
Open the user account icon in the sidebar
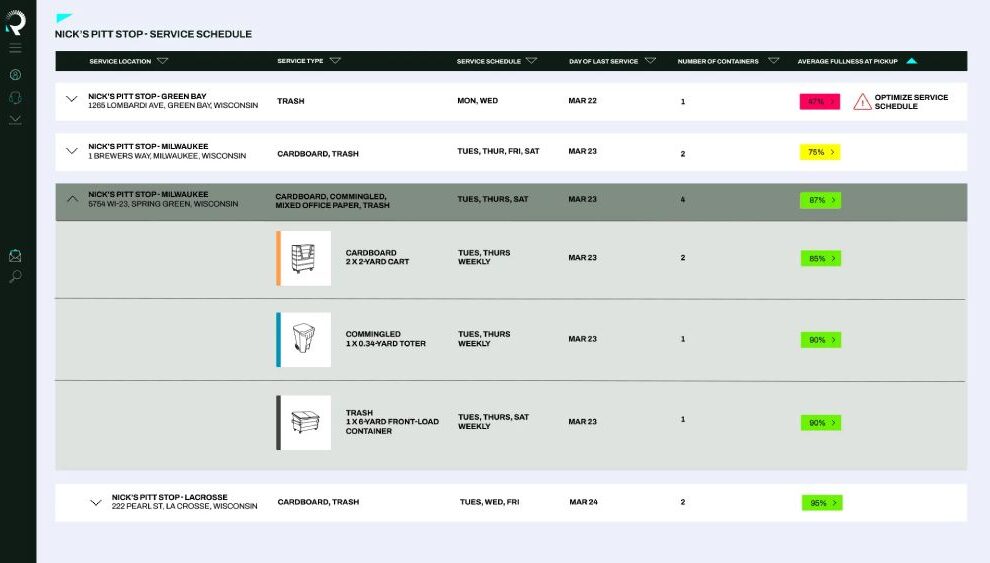point(15,75)
